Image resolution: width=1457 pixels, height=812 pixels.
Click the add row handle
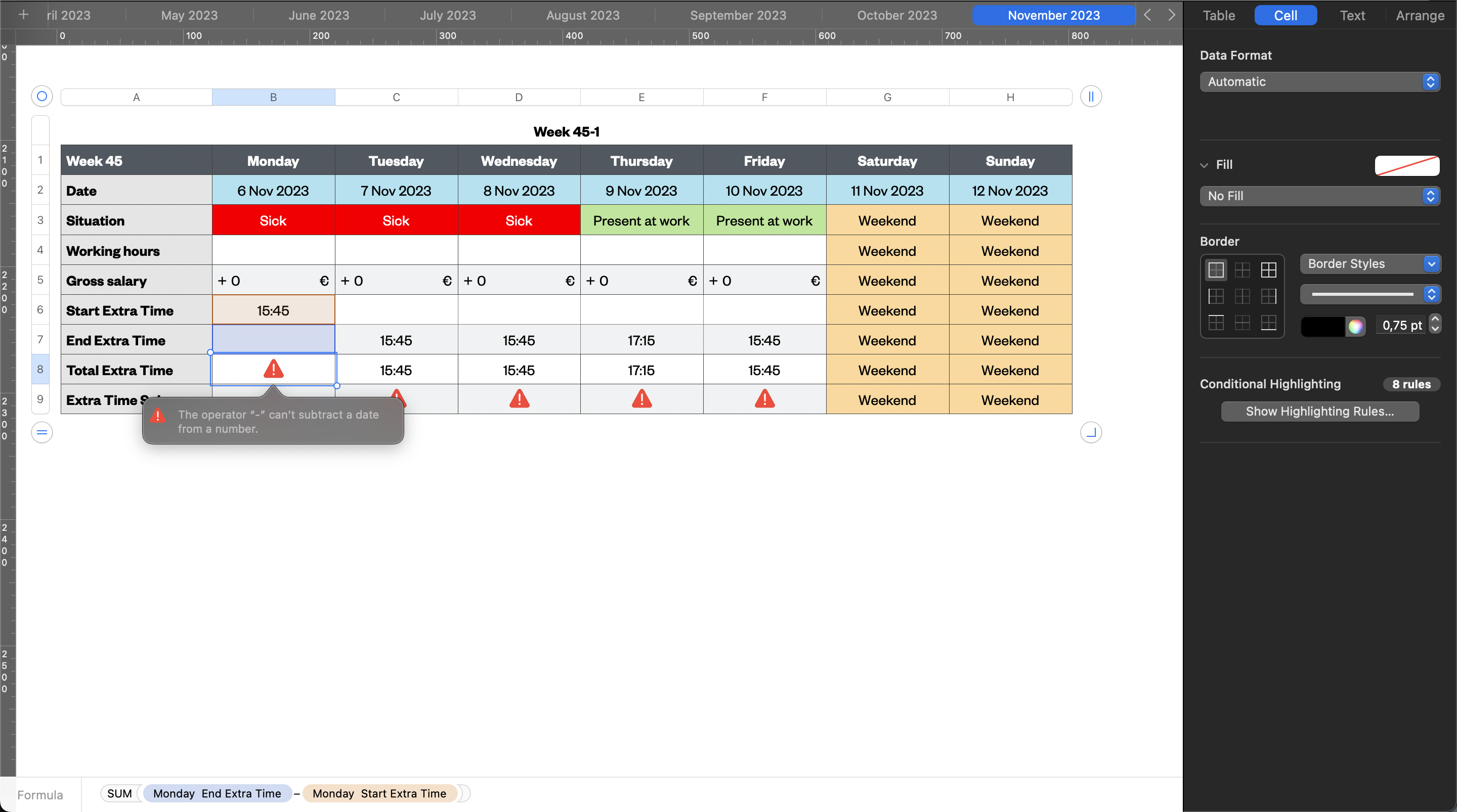[x=42, y=433]
